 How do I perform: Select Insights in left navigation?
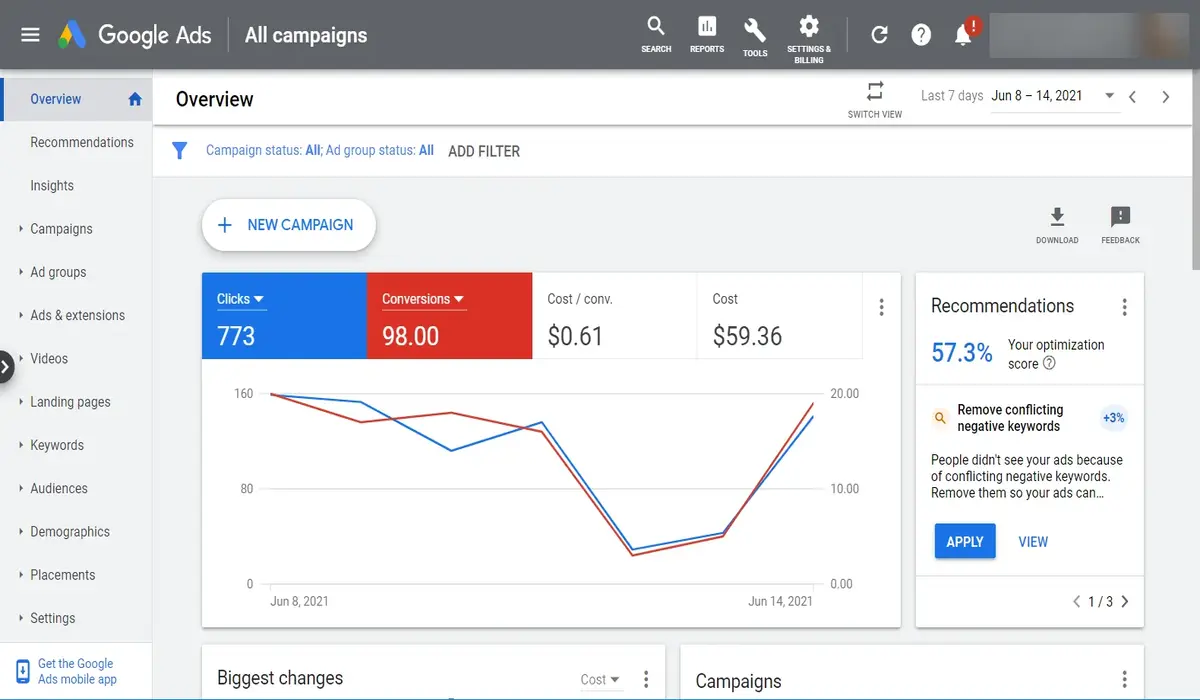pos(52,186)
